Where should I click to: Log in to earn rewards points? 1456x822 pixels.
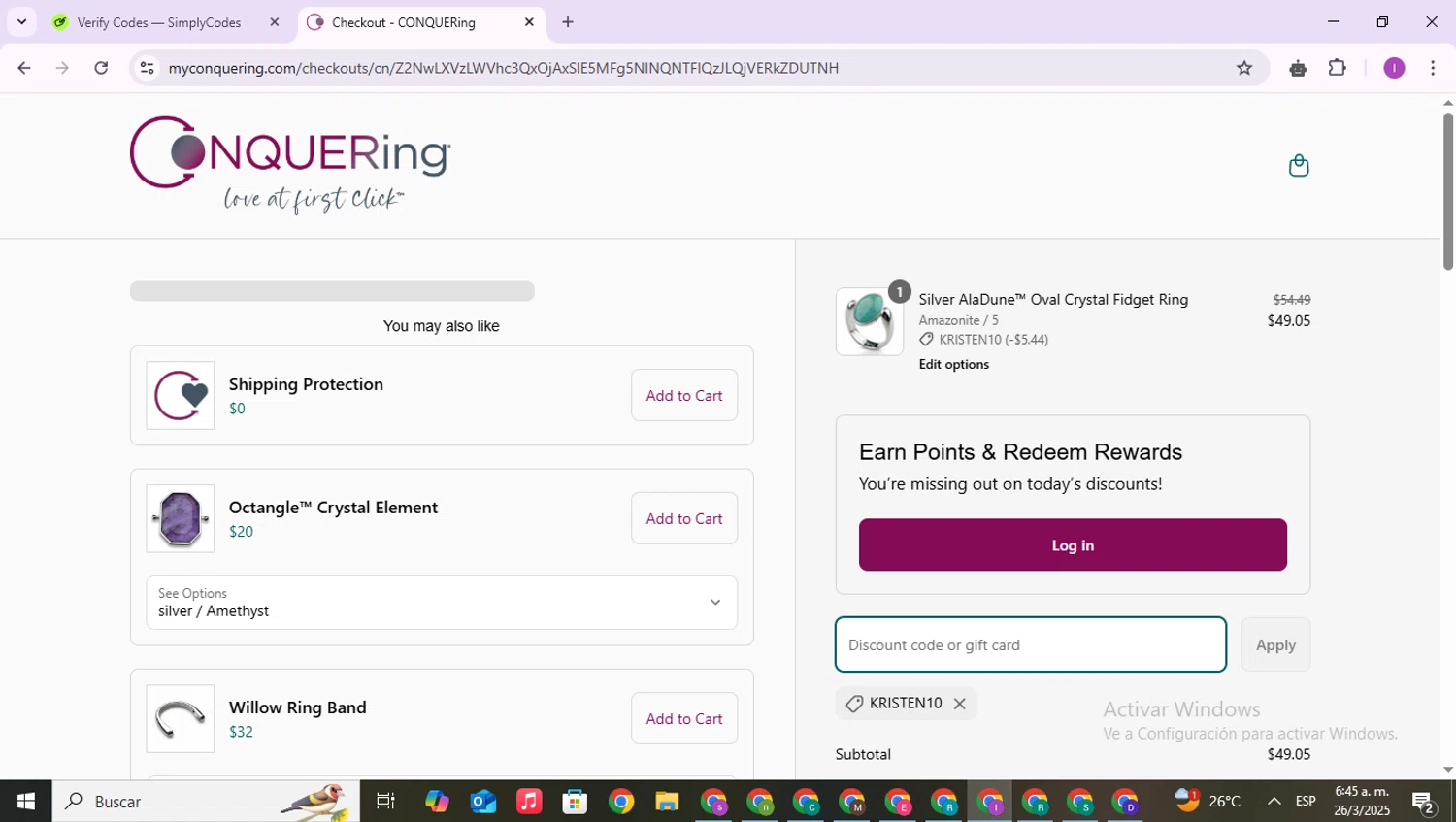pyautogui.click(x=1073, y=545)
